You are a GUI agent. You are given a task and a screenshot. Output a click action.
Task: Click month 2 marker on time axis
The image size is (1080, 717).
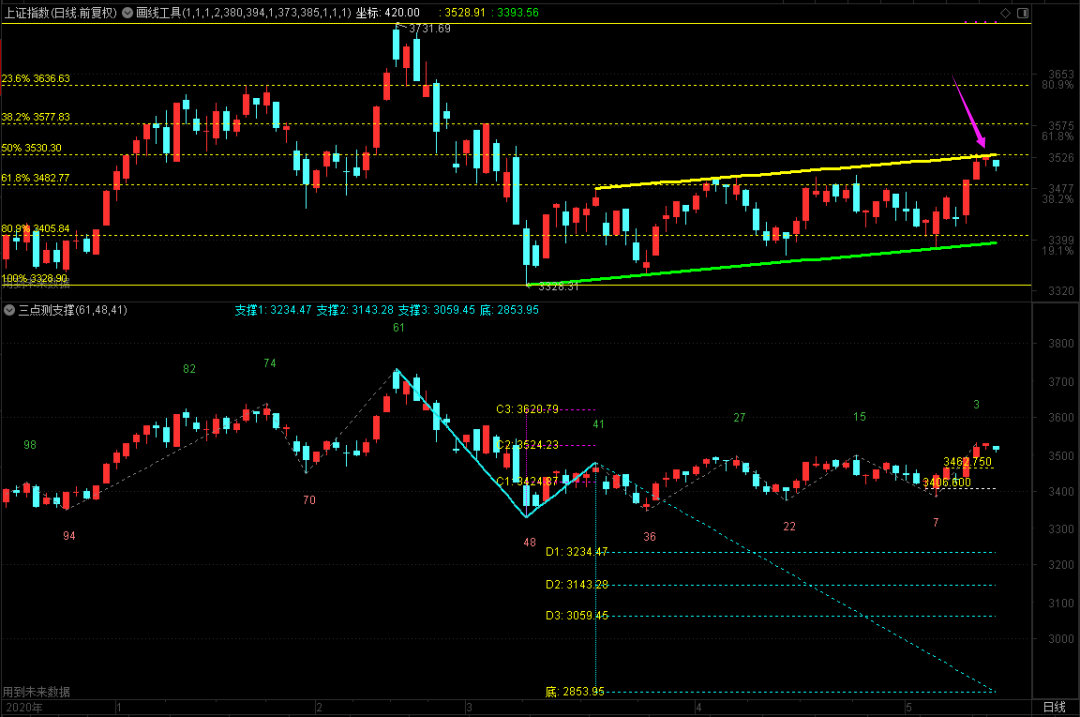pos(319,707)
